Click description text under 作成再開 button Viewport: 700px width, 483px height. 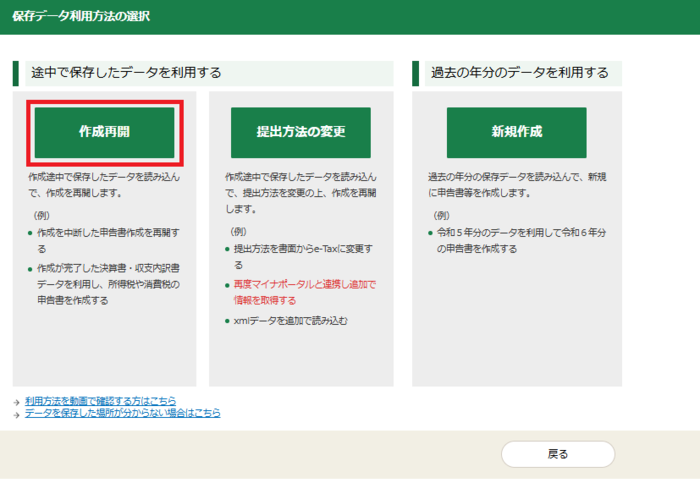point(104,185)
